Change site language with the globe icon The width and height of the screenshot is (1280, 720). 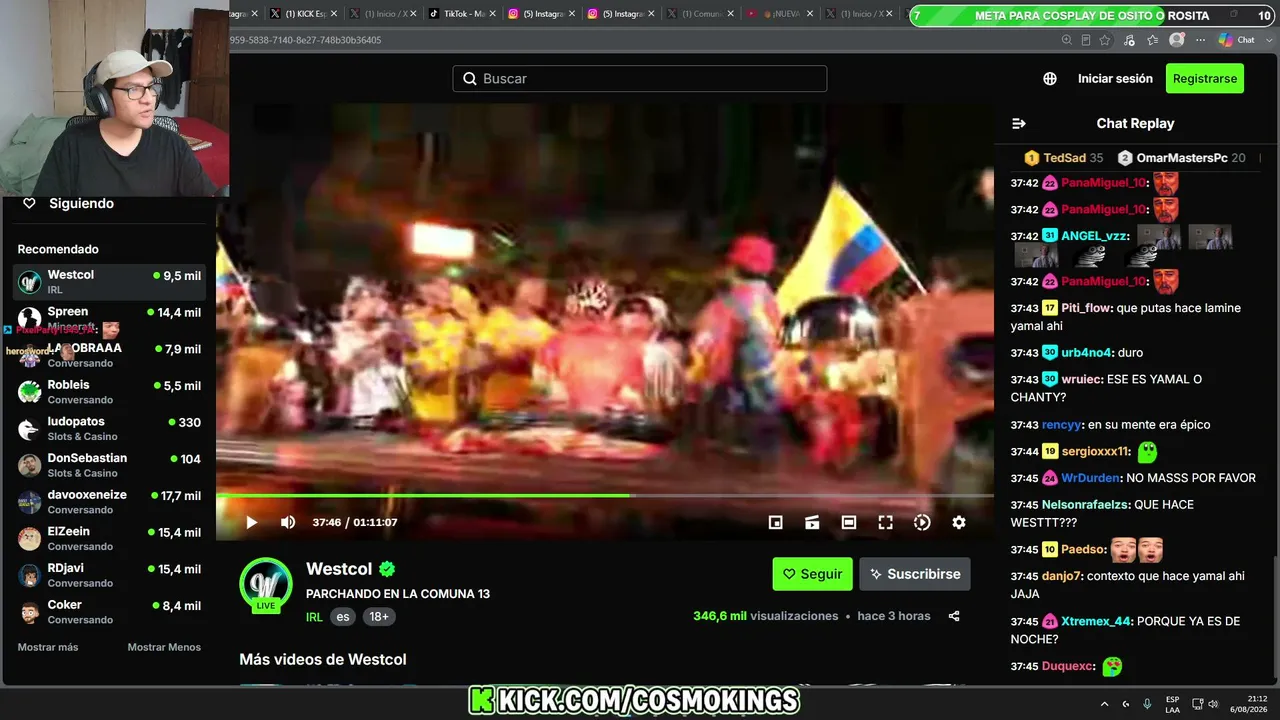pos(1050,79)
